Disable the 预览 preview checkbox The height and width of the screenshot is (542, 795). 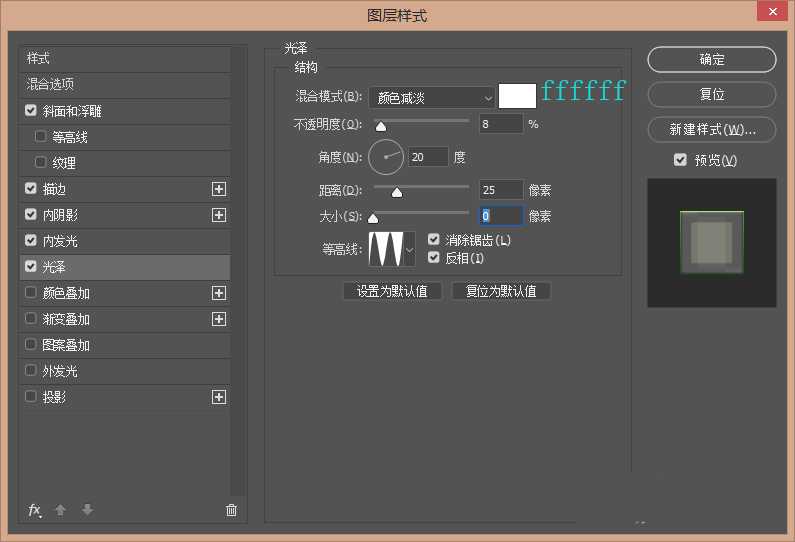[681, 160]
